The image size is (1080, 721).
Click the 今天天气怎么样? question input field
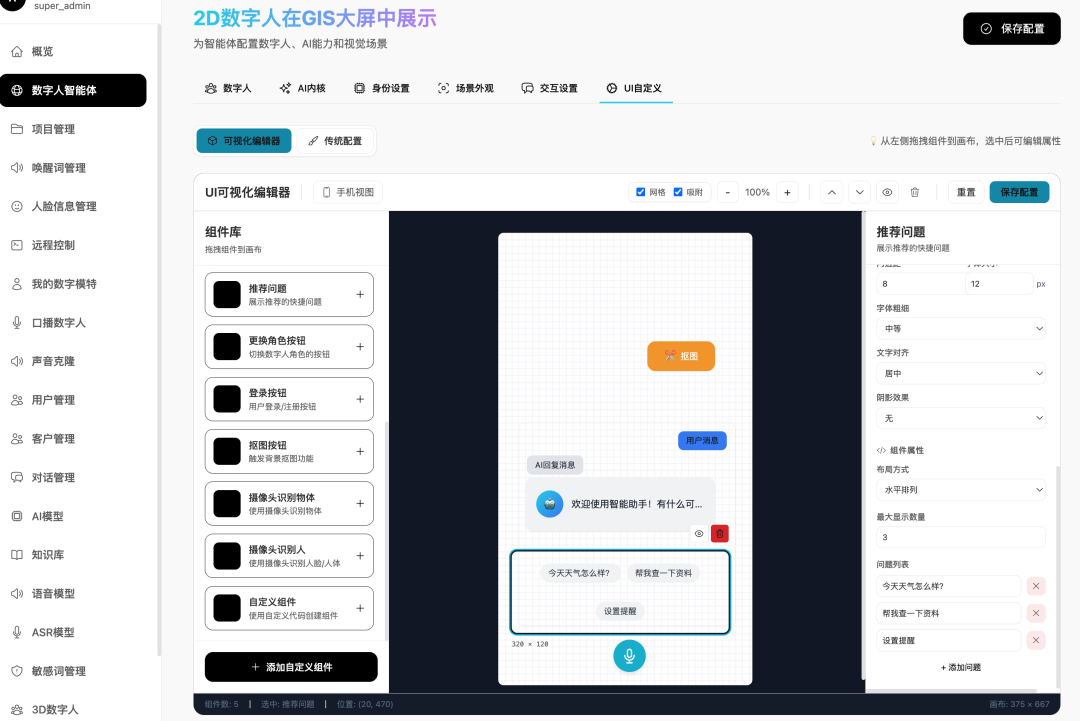coord(948,586)
